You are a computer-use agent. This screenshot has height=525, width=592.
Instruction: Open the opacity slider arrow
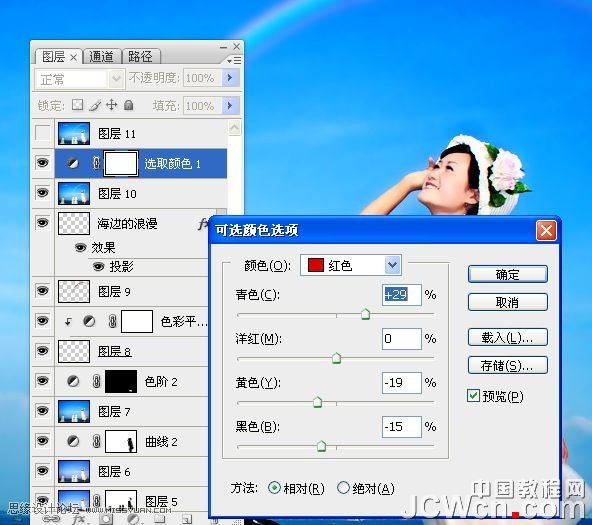(230, 78)
